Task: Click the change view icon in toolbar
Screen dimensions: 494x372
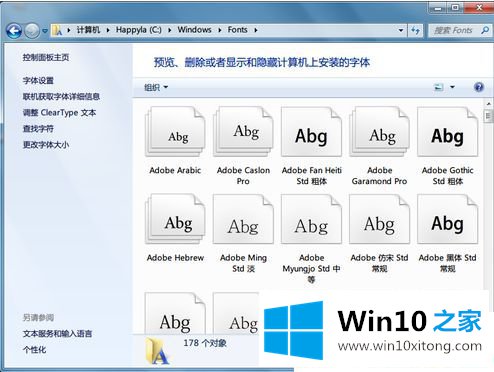Action: pyautogui.click(x=439, y=87)
